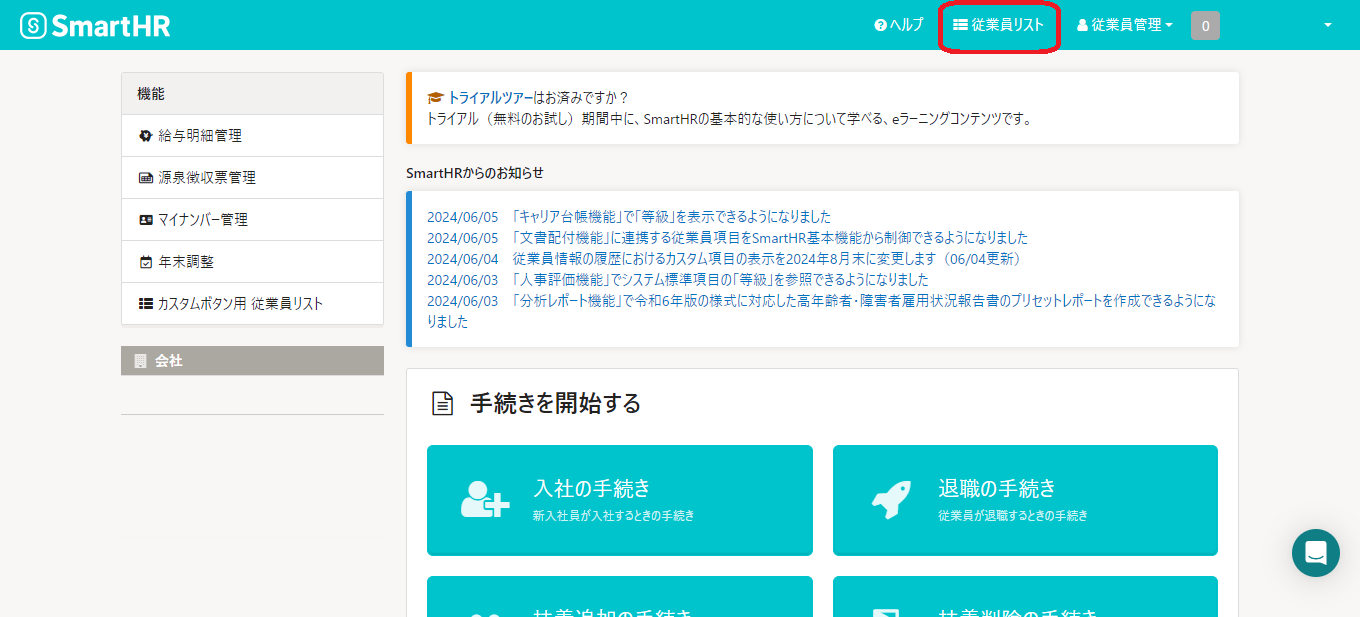The image size is (1360, 617).
Task: Click the rocket icon in 退職の手続き
Action: pos(890,499)
